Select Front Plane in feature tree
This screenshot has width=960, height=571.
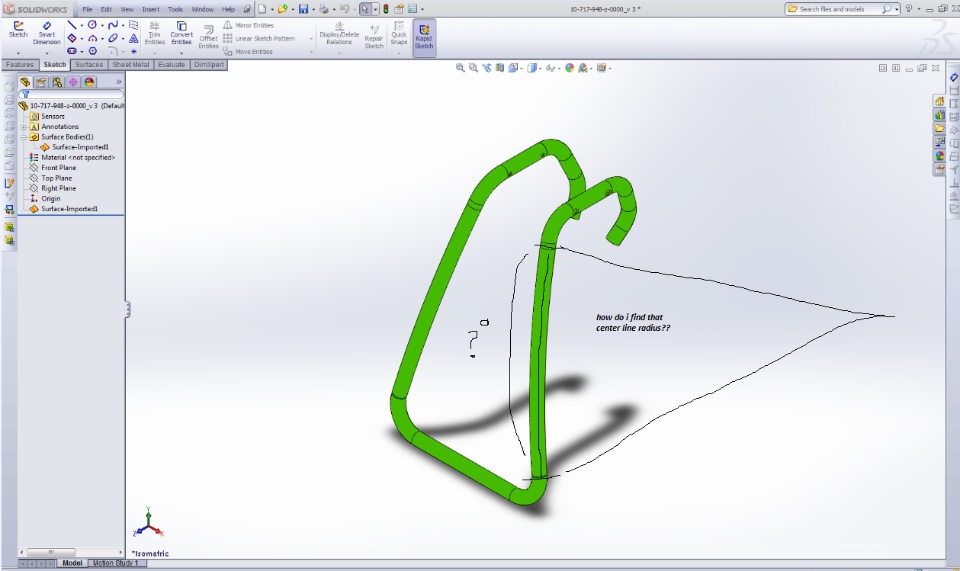pos(53,168)
